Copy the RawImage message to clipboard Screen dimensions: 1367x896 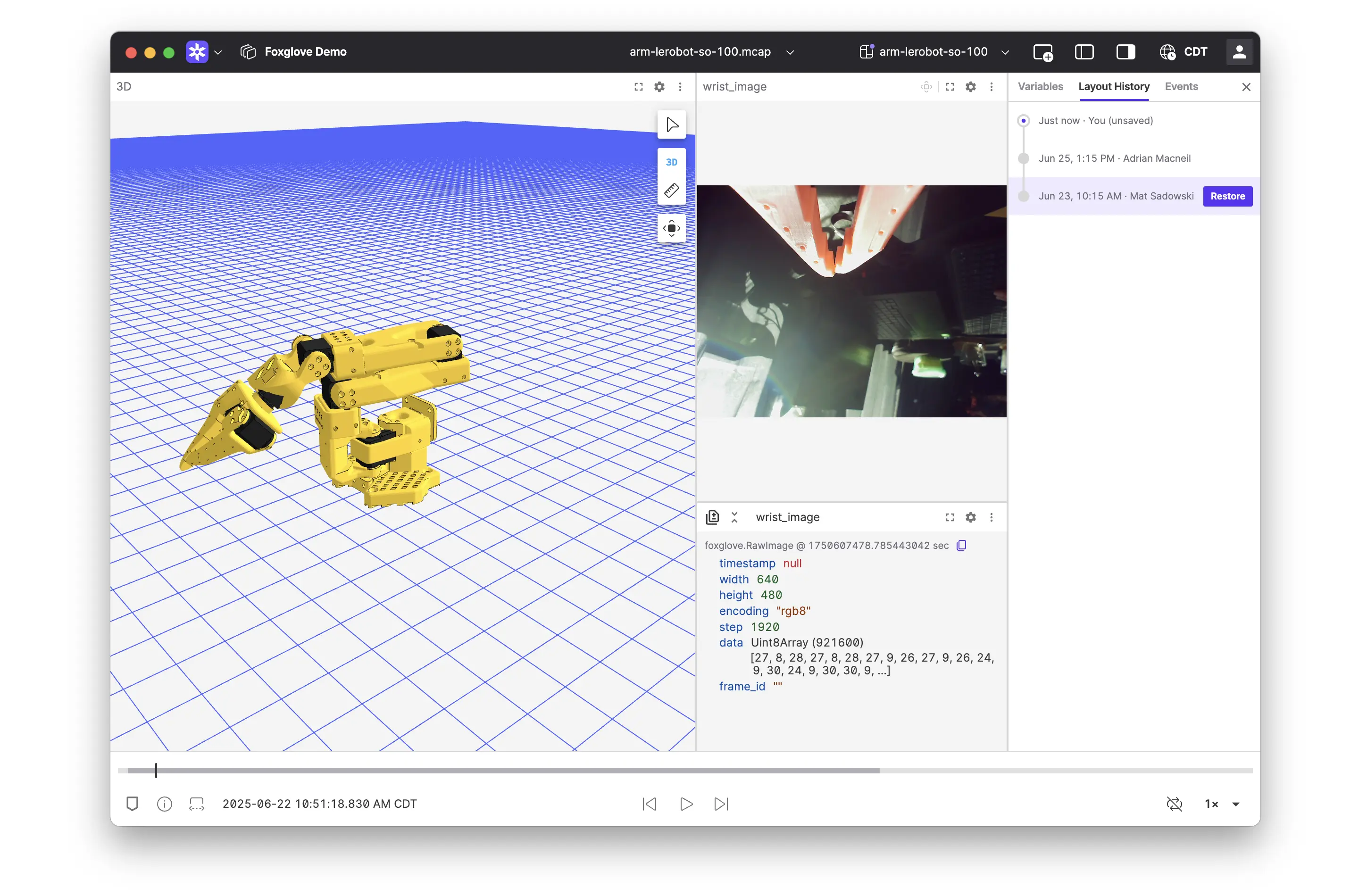961,545
